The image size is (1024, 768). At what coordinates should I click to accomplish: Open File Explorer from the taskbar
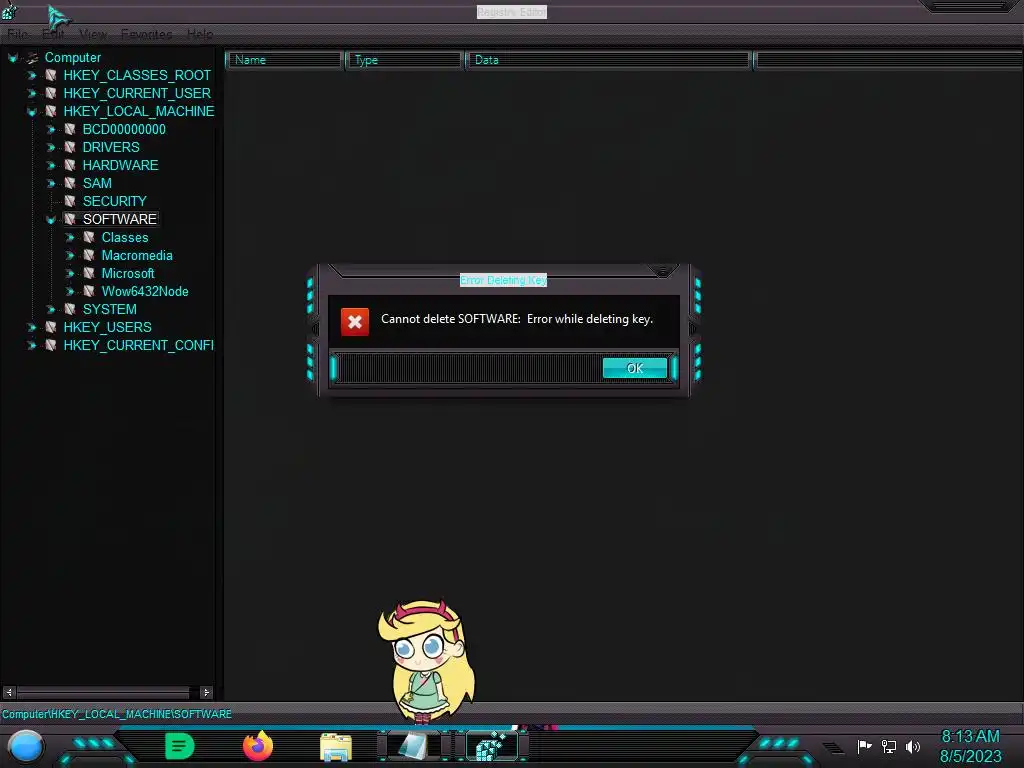pyautogui.click(x=336, y=747)
